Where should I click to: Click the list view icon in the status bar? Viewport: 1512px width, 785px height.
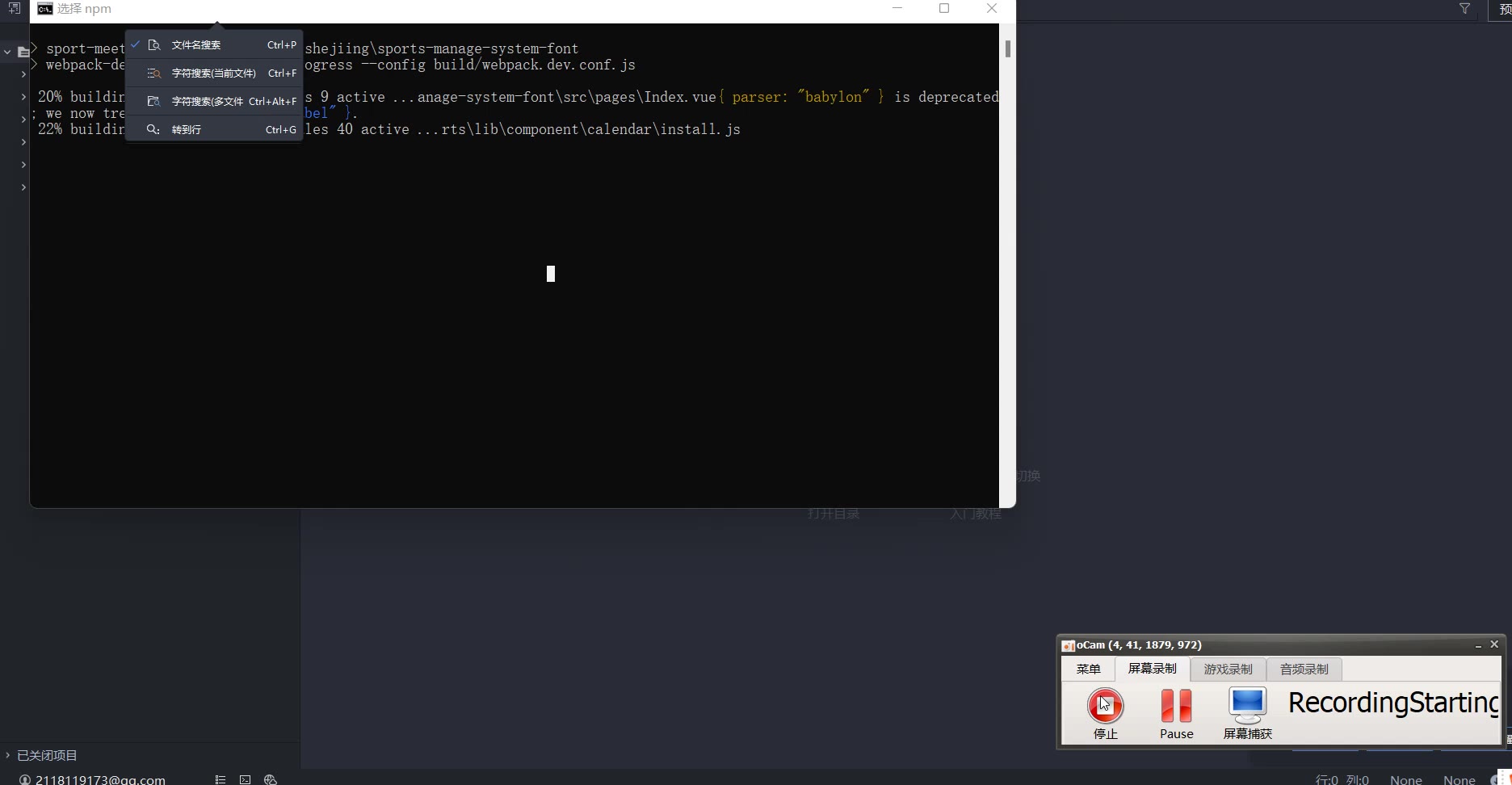click(x=220, y=779)
